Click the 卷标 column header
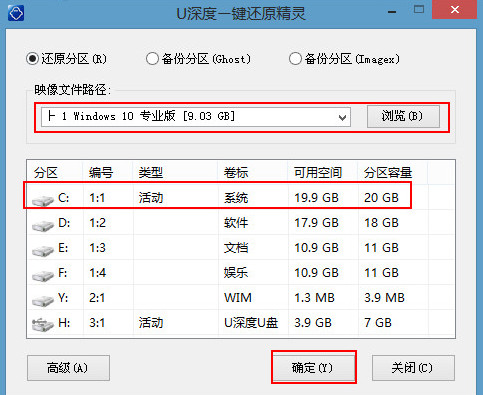Viewport: 483px width, 395px height. point(236,173)
